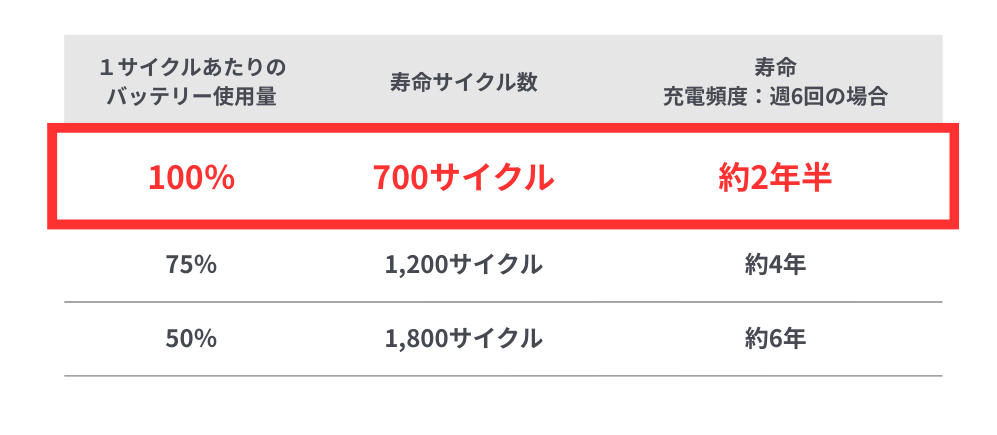Click the red 約2年半 lifespan value
Screen dimensions: 997x435
coord(776,178)
